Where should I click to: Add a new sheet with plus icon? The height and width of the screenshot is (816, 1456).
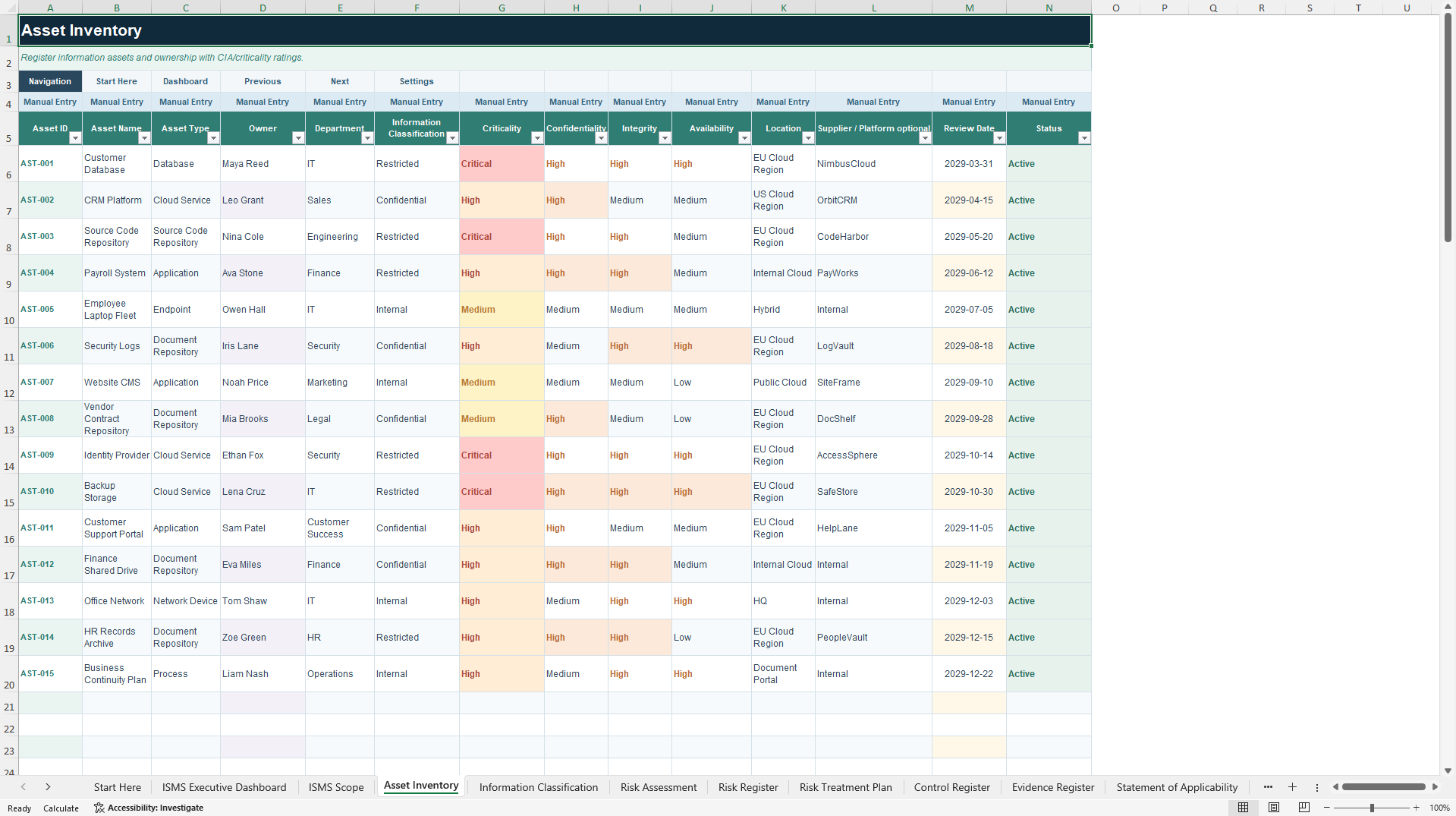(1292, 787)
